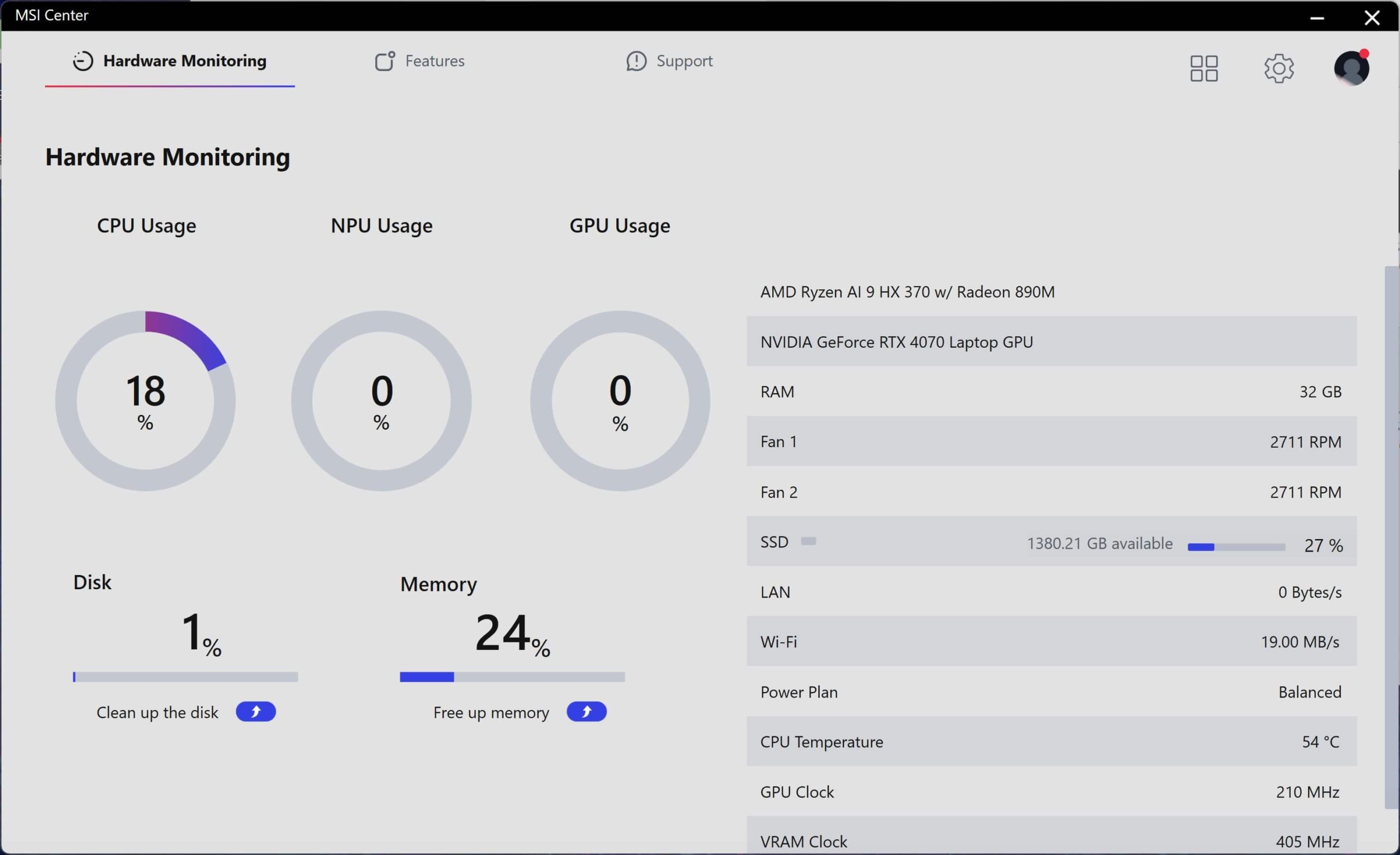
Task: Click the MSI Center user profile icon
Action: (1351, 67)
